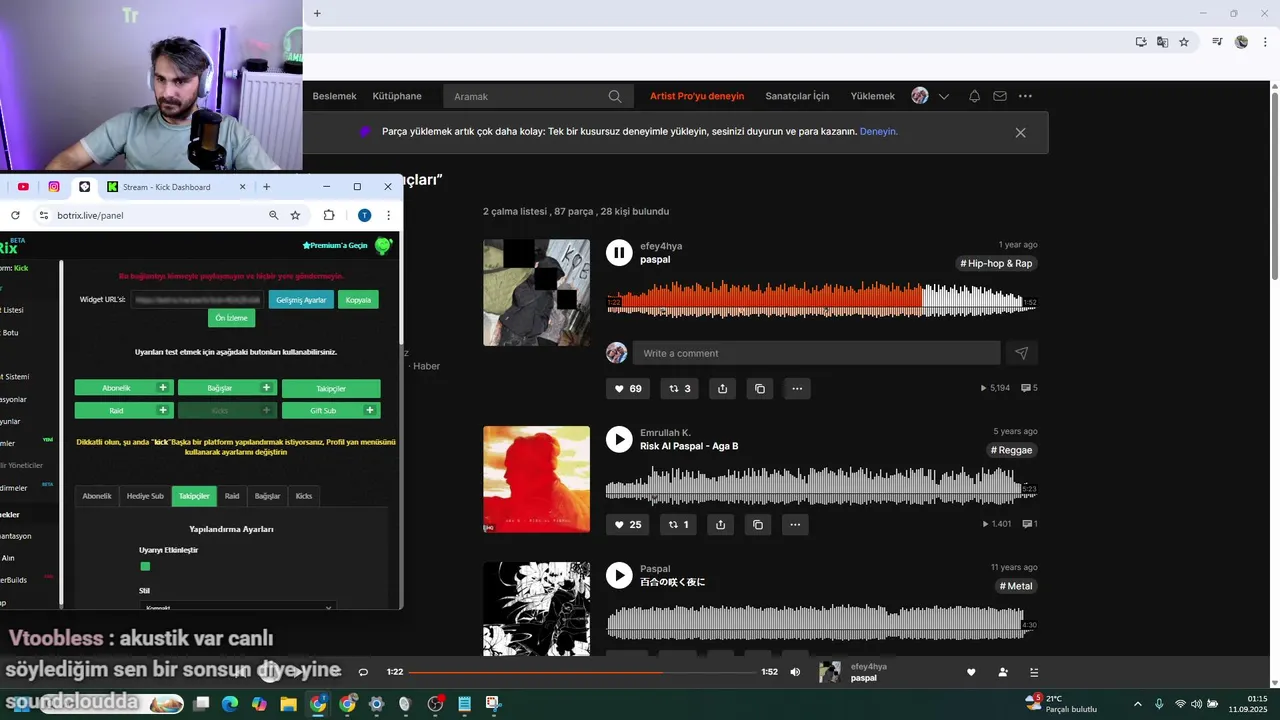
Task: Open the next-up queue list
Action: (1034, 672)
